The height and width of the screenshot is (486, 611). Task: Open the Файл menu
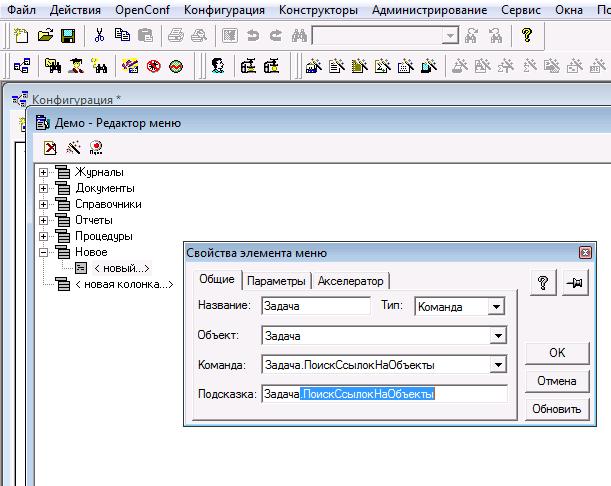pos(21,10)
